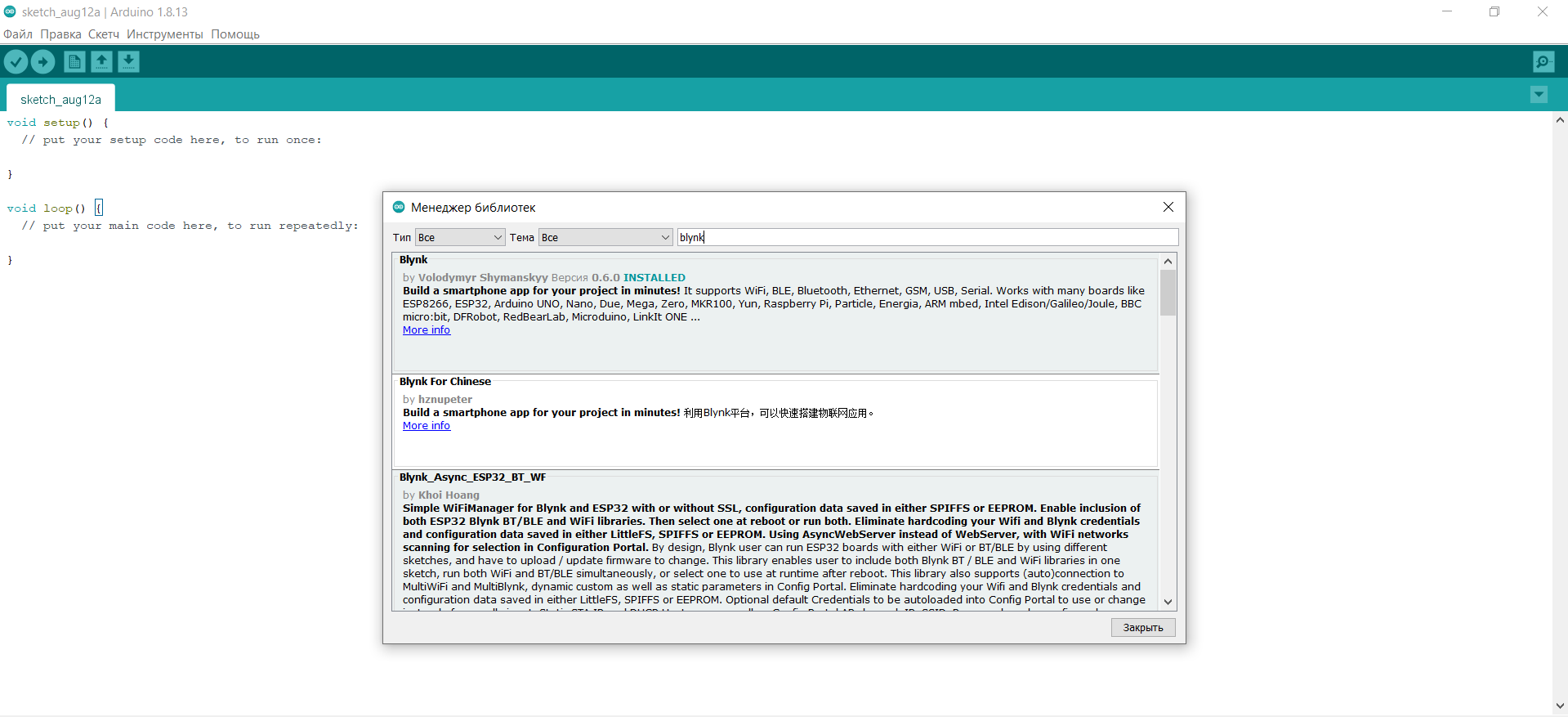Select the sketch_aug12a tab
Image resolution: width=1568 pixels, height=717 pixels.
[60, 99]
